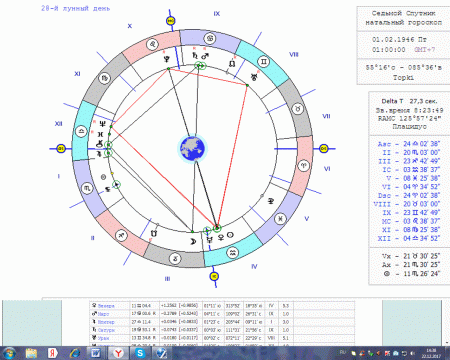450x360 pixels.
Task: Click the Gemini sign symbol on the zodiac ring
Action: click(263, 61)
